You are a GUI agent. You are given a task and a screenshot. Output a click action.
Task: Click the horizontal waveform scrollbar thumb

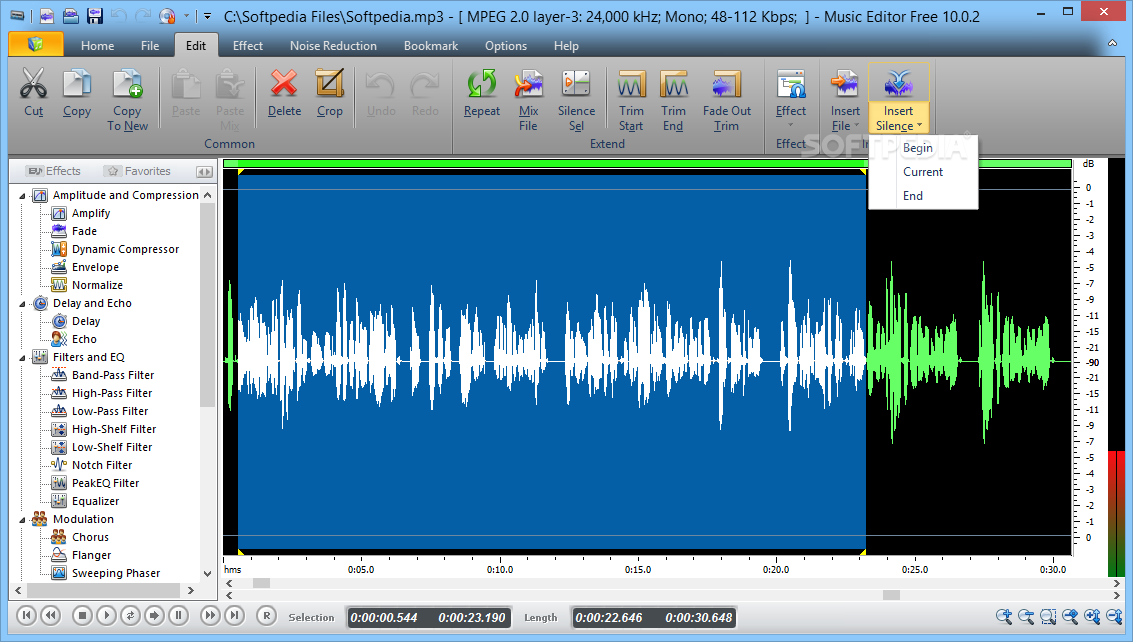(261, 583)
